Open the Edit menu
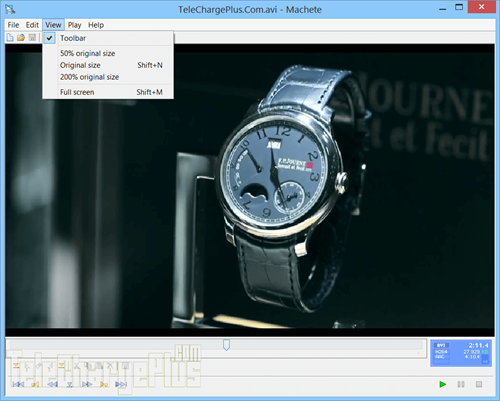 (x=32, y=25)
